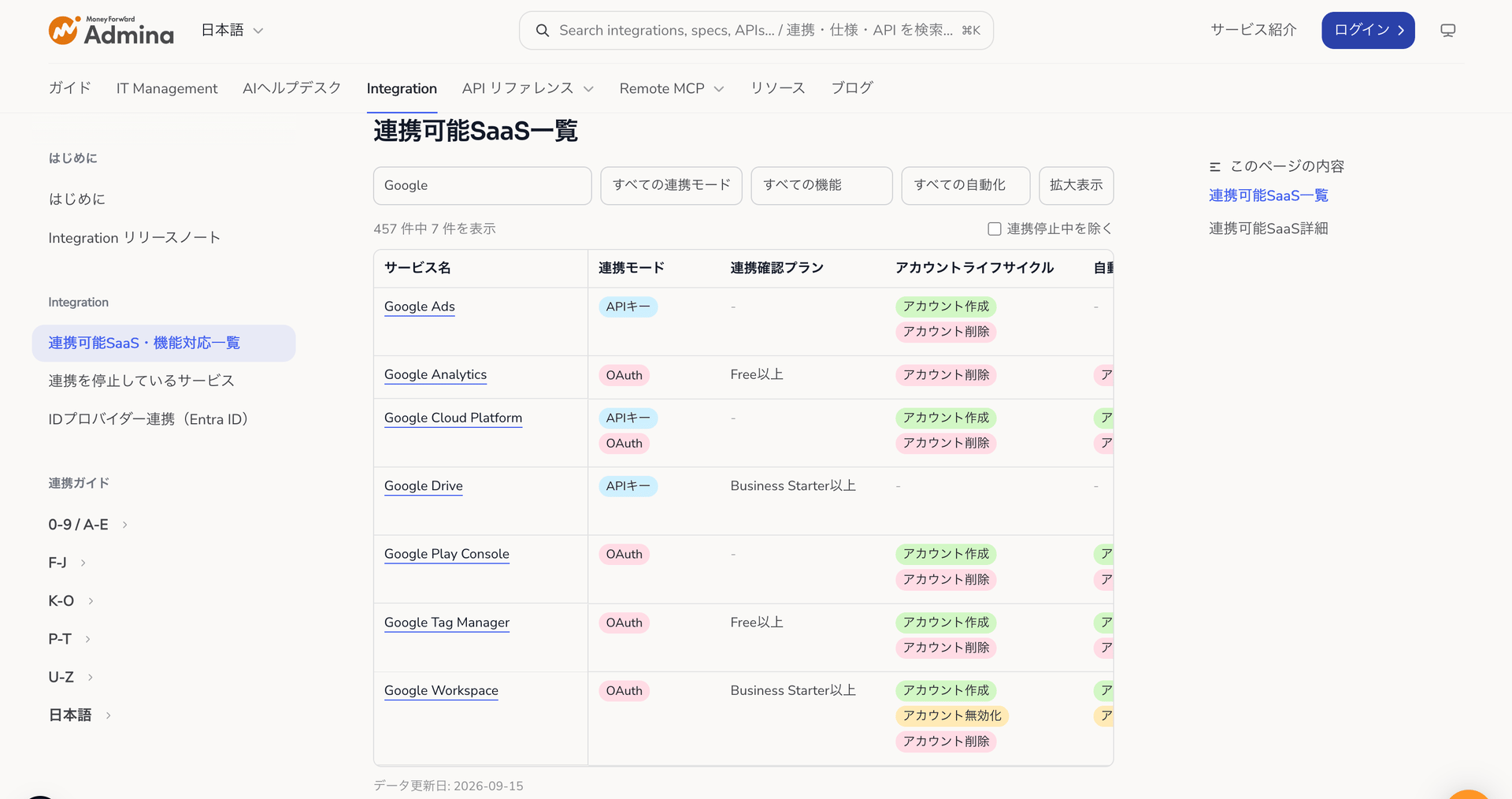Open the ブログ tab
Viewport: 1512px width, 799px height.
coord(852,88)
